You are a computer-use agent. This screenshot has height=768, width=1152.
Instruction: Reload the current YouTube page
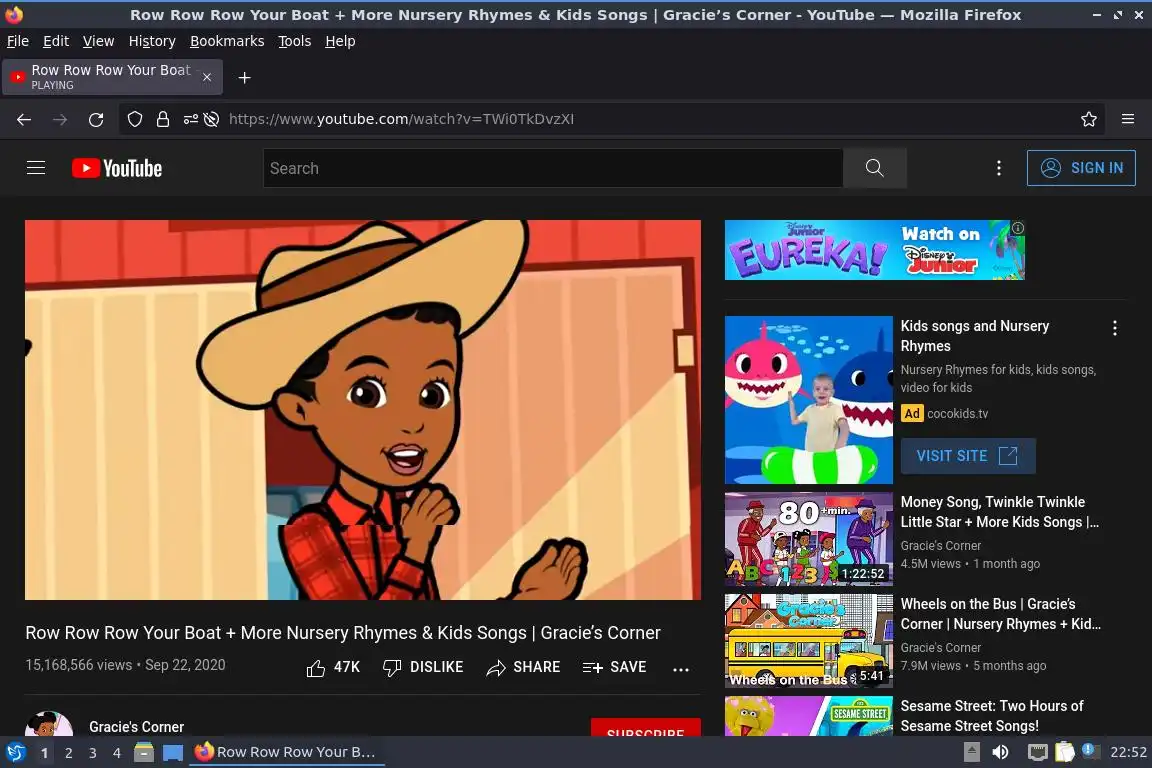click(x=96, y=119)
